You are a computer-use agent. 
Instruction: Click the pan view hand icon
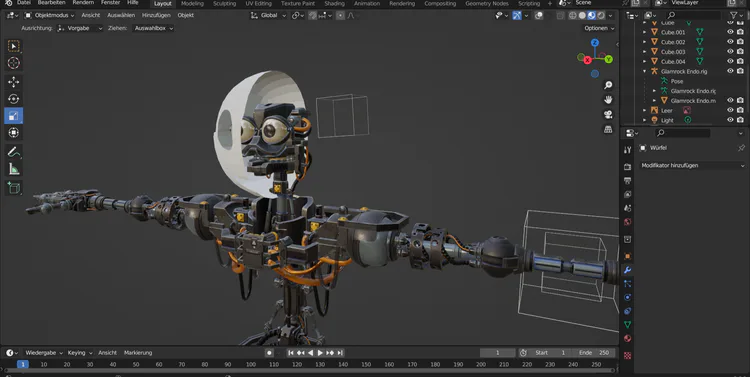tap(608, 100)
